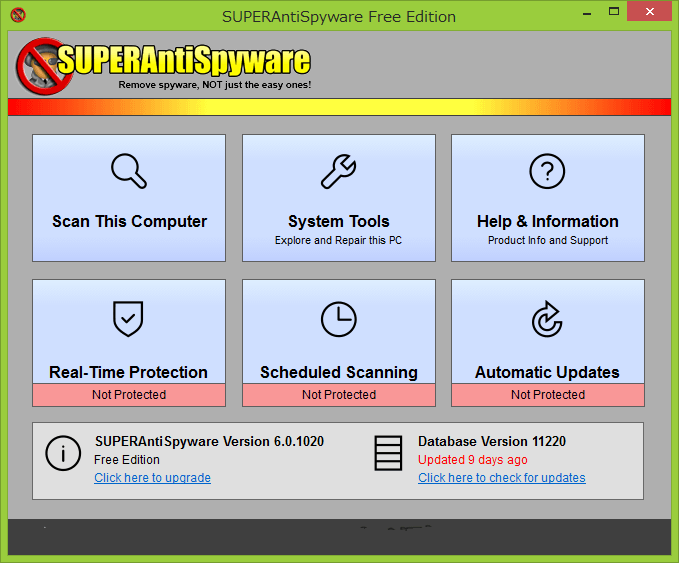Click 'Click here to check for updates' link
This screenshot has width=679, height=563.
tap(502, 478)
